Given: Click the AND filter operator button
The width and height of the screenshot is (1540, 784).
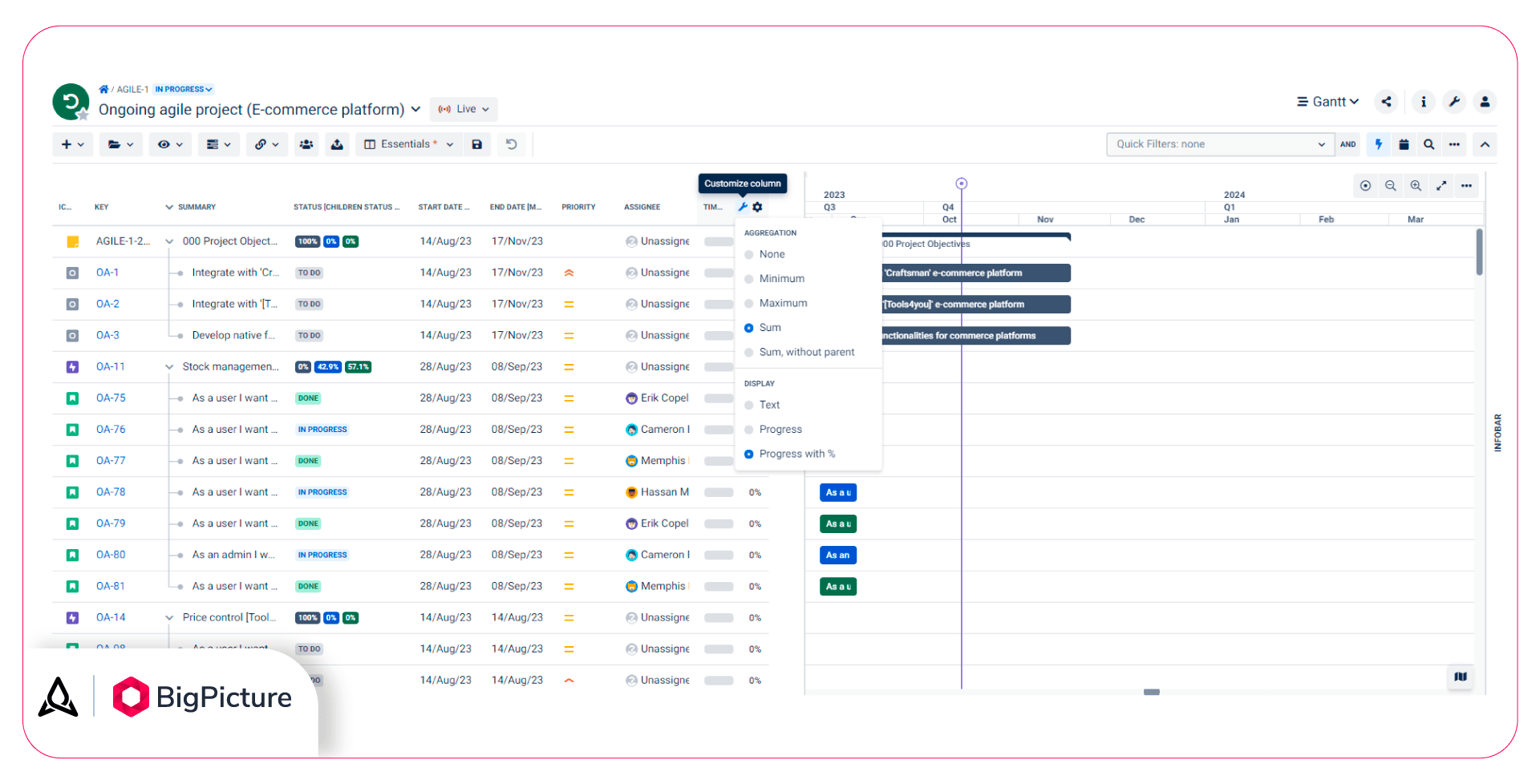Looking at the screenshot, I should 1347,144.
